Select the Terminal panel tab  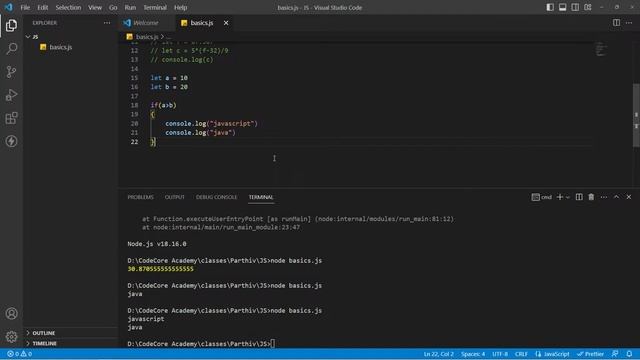click(x=261, y=197)
